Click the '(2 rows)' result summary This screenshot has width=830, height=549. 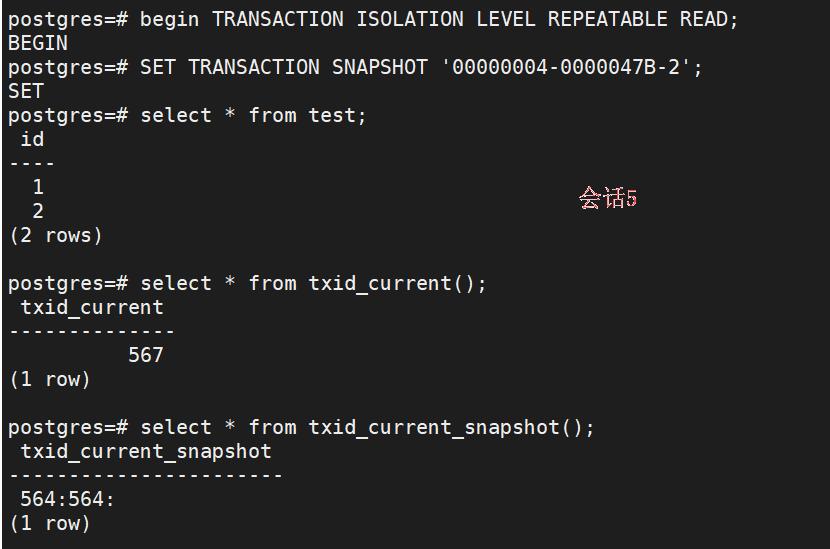(56, 235)
